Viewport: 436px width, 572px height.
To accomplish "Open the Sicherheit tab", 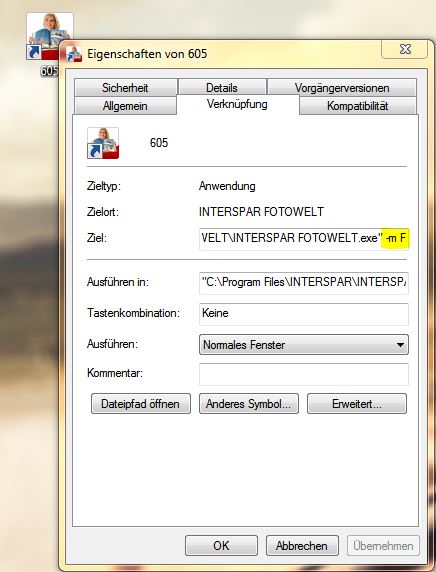I will 126,88.
